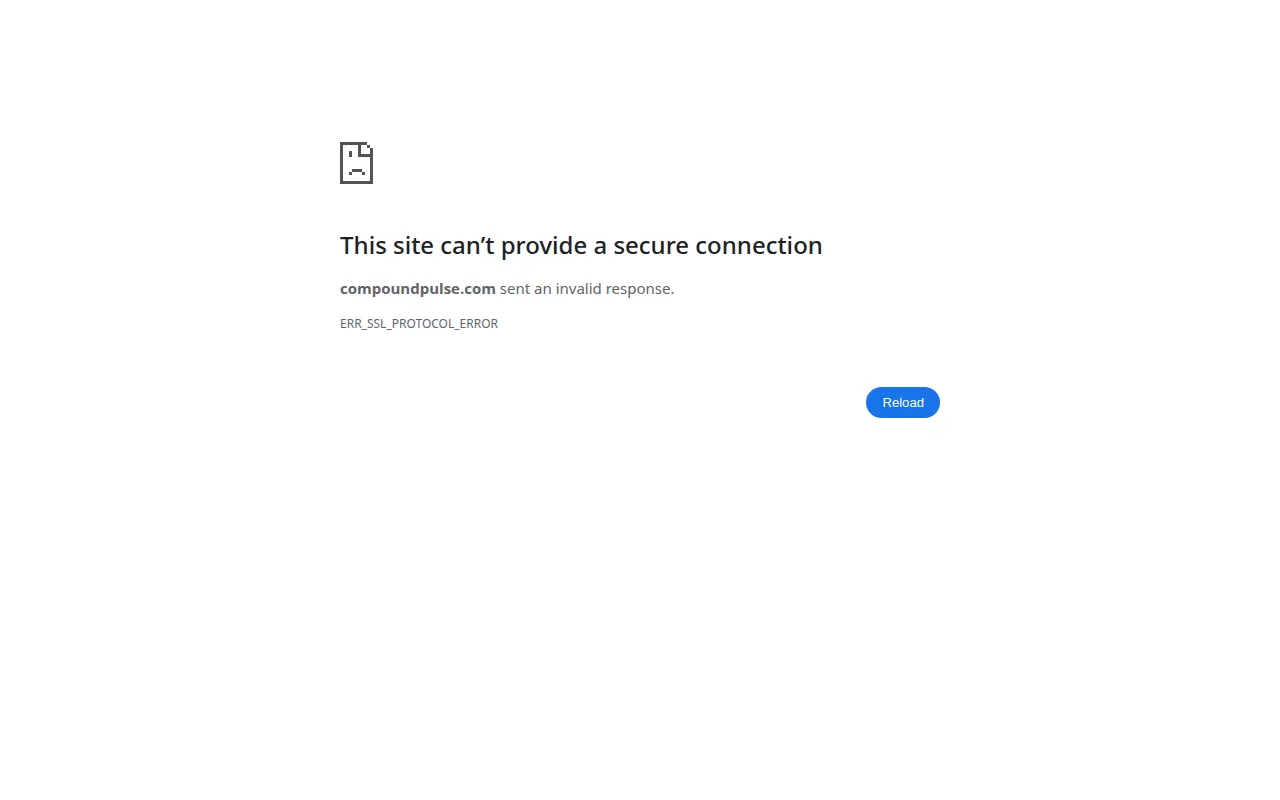Click the folded-corner page icon
1280x800 pixels.
(x=356, y=163)
